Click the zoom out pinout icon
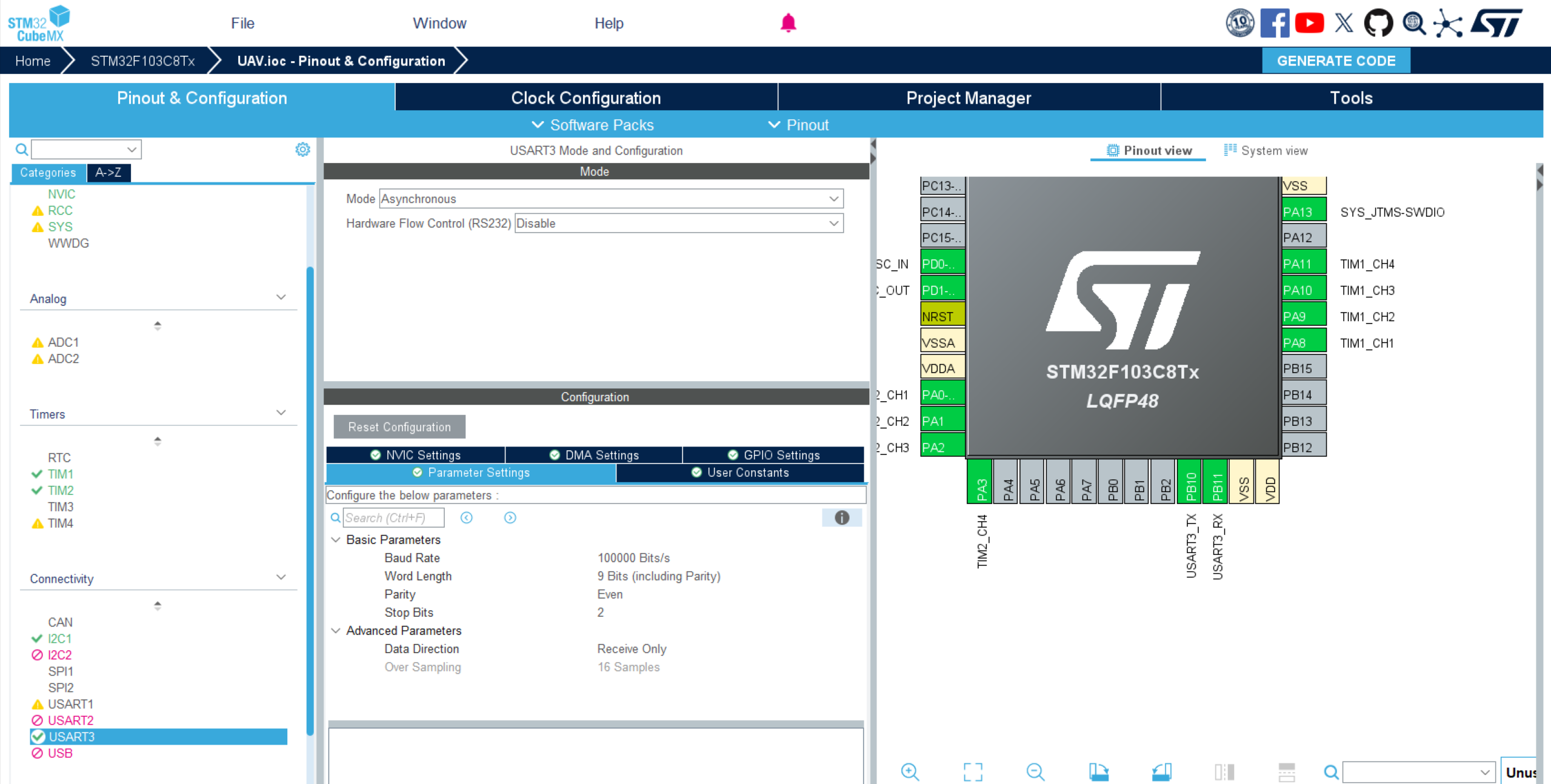Image resolution: width=1551 pixels, height=784 pixels. click(x=1035, y=771)
